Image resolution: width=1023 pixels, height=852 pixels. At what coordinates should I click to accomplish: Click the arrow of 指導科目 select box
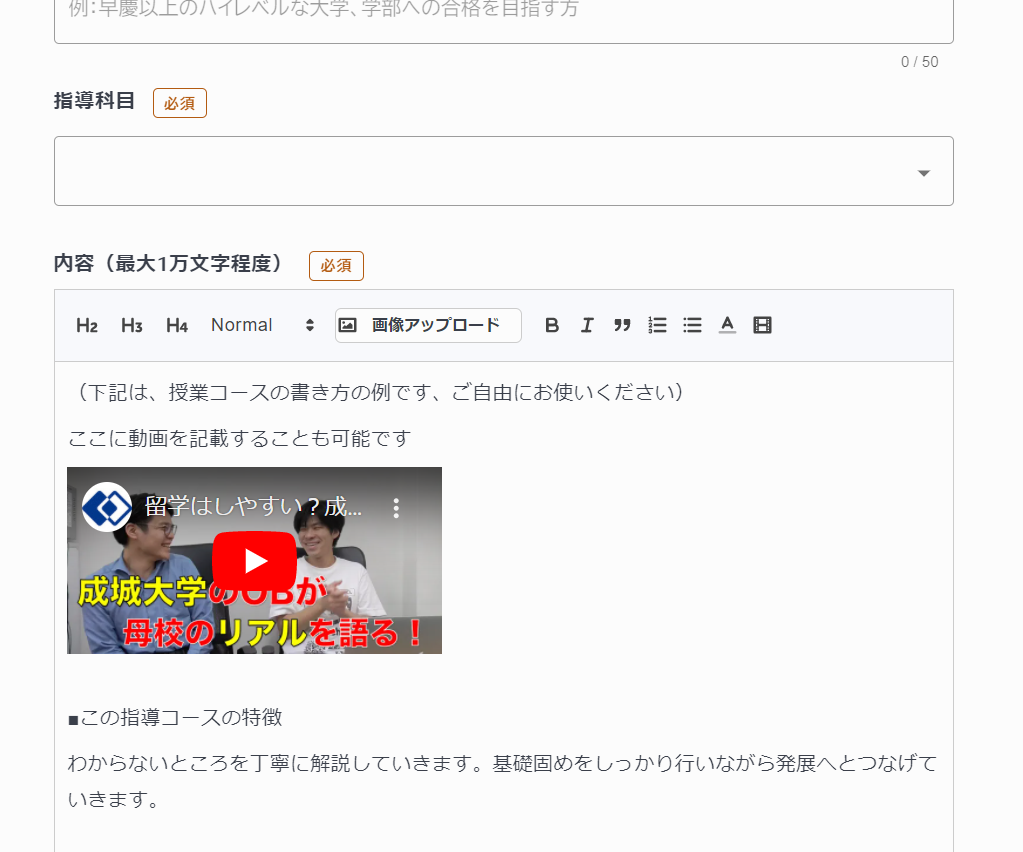[923, 173]
